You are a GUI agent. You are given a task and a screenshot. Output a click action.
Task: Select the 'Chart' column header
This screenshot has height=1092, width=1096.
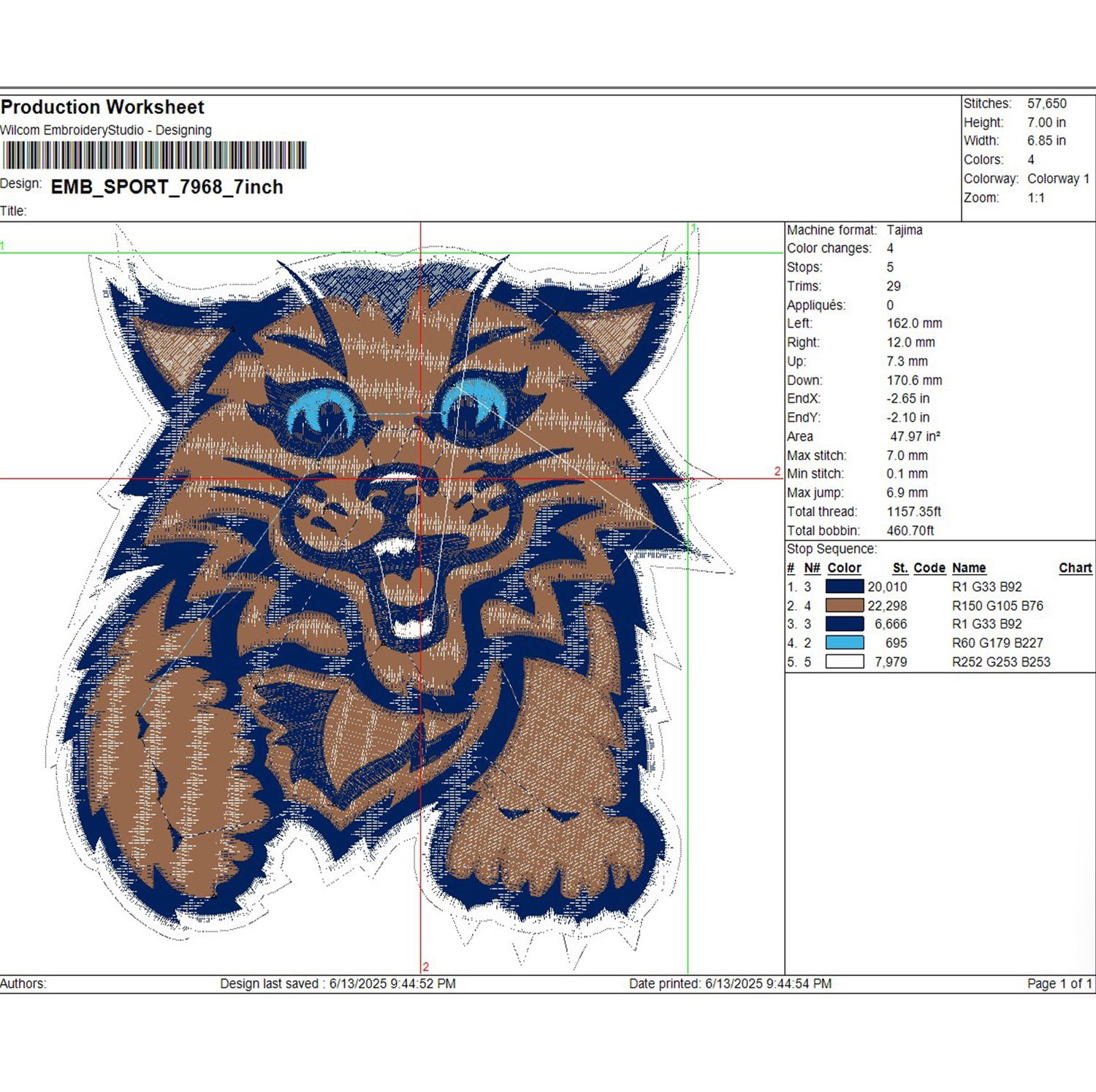pyautogui.click(x=1076, y=568)
